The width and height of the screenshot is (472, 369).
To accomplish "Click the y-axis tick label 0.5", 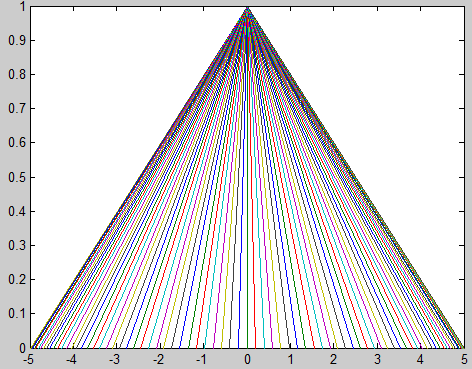I will point(17,177).
